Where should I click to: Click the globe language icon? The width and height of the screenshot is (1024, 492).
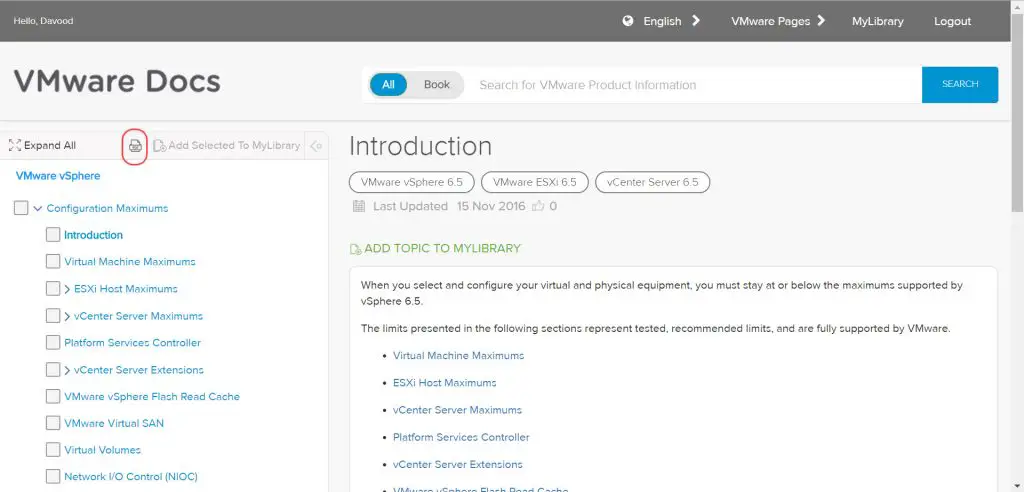click(x=628, y=21)
